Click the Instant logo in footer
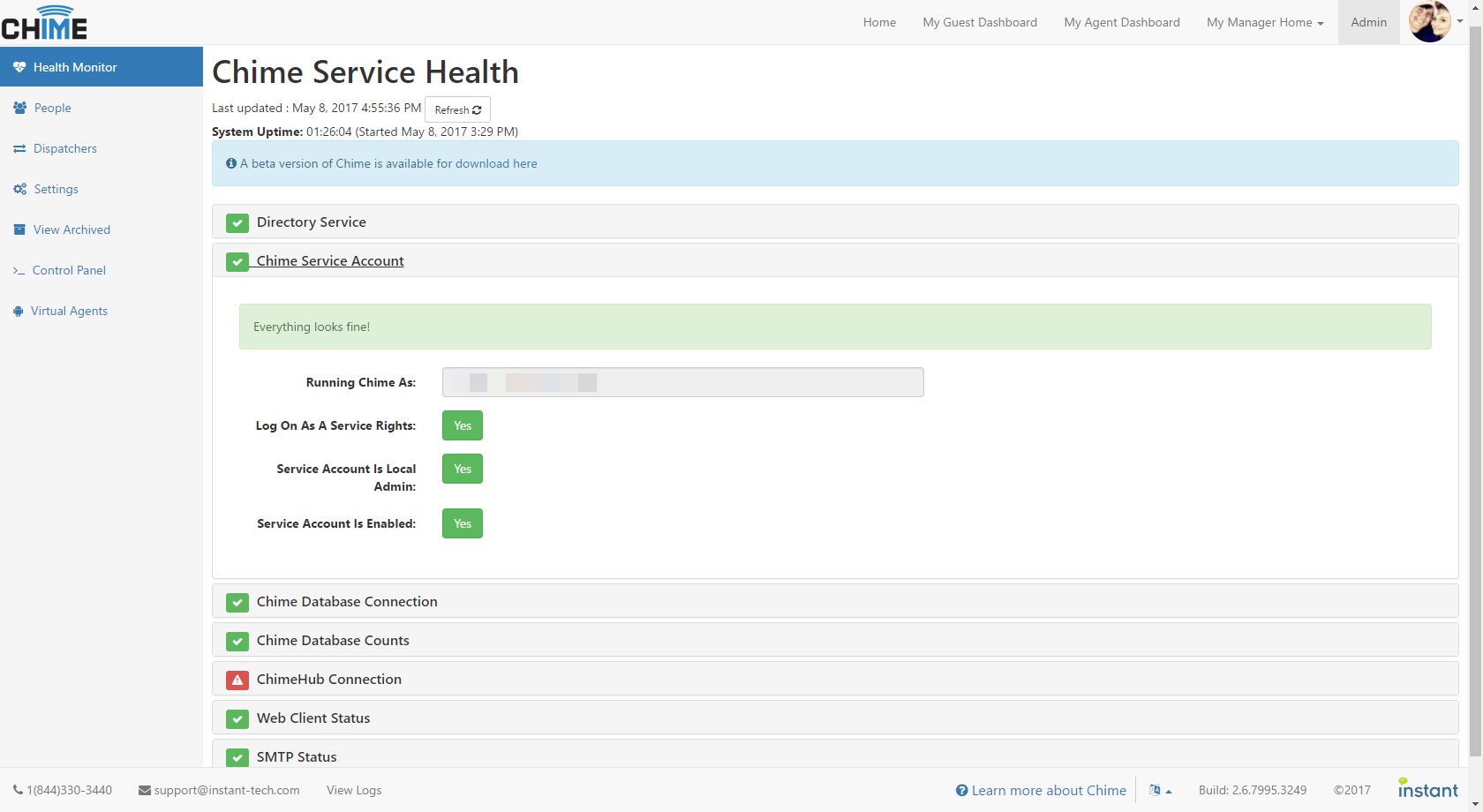Screen dimensions: 1483x812 click(x=1427, y=788)
